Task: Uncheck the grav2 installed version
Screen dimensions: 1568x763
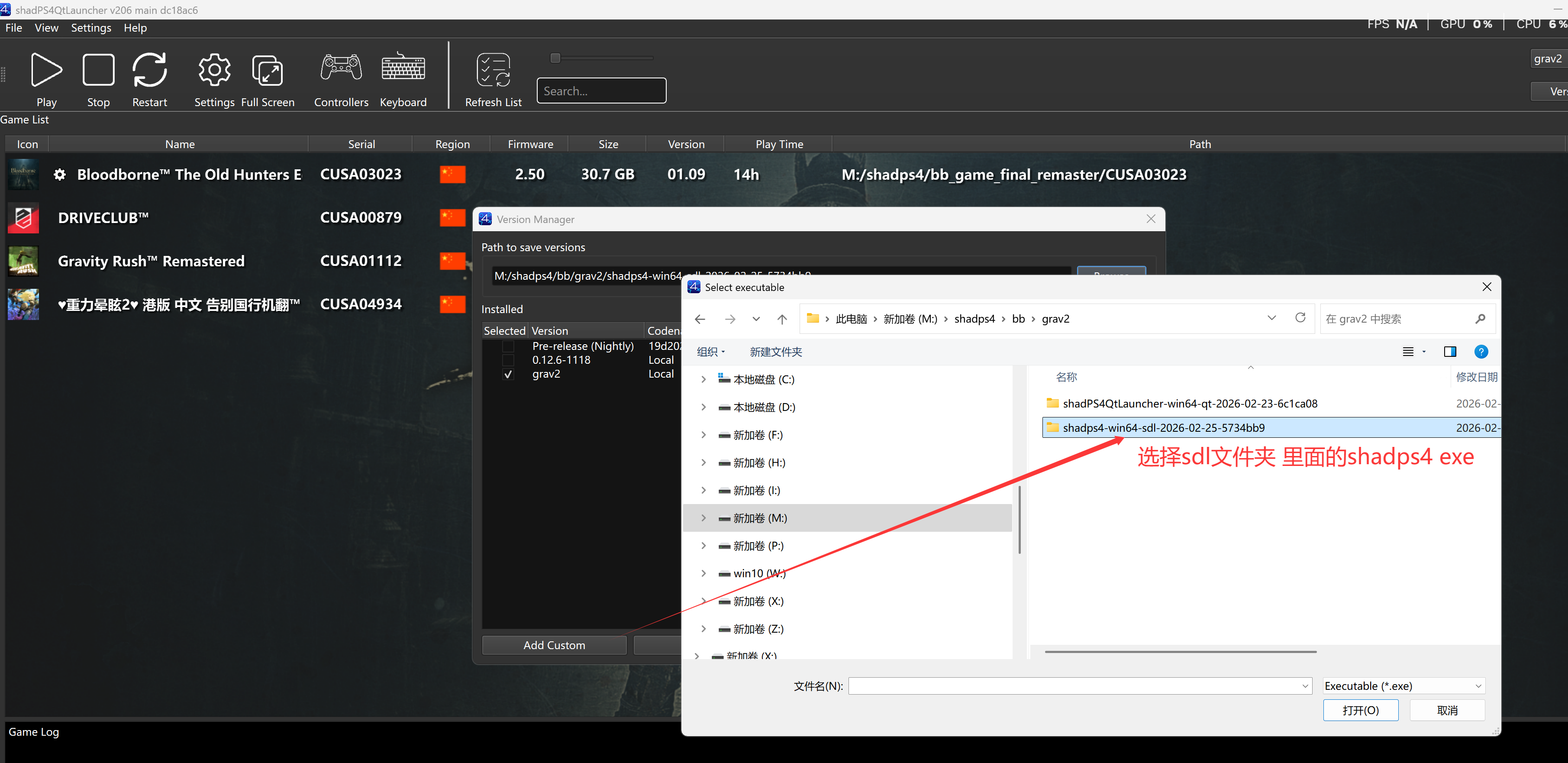Action: pos(508,374)
